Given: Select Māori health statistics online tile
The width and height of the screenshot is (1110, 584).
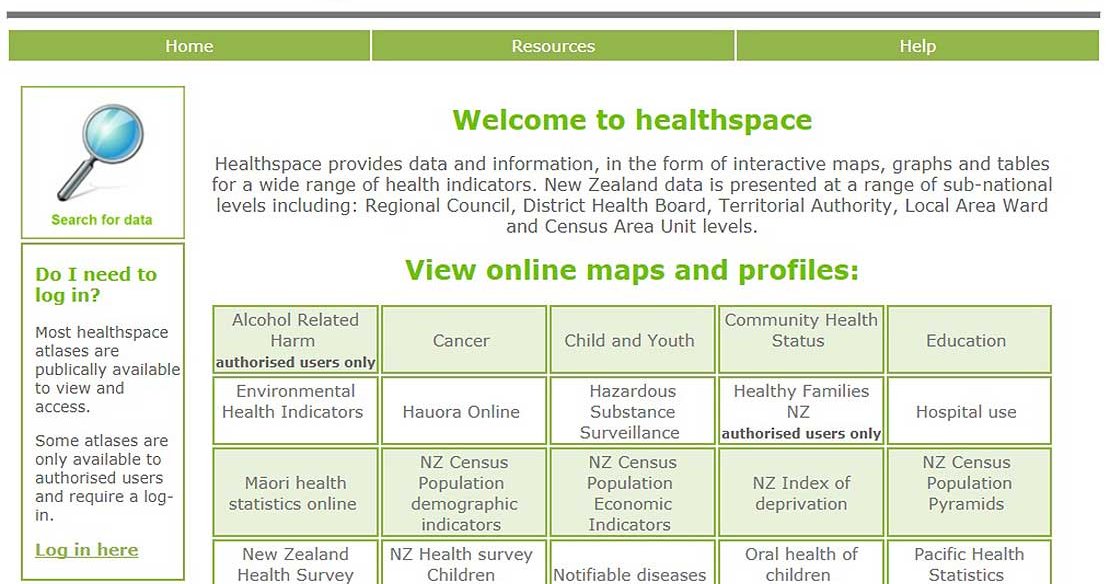Looking at the screenshot, I should click(x=295, y=493).
